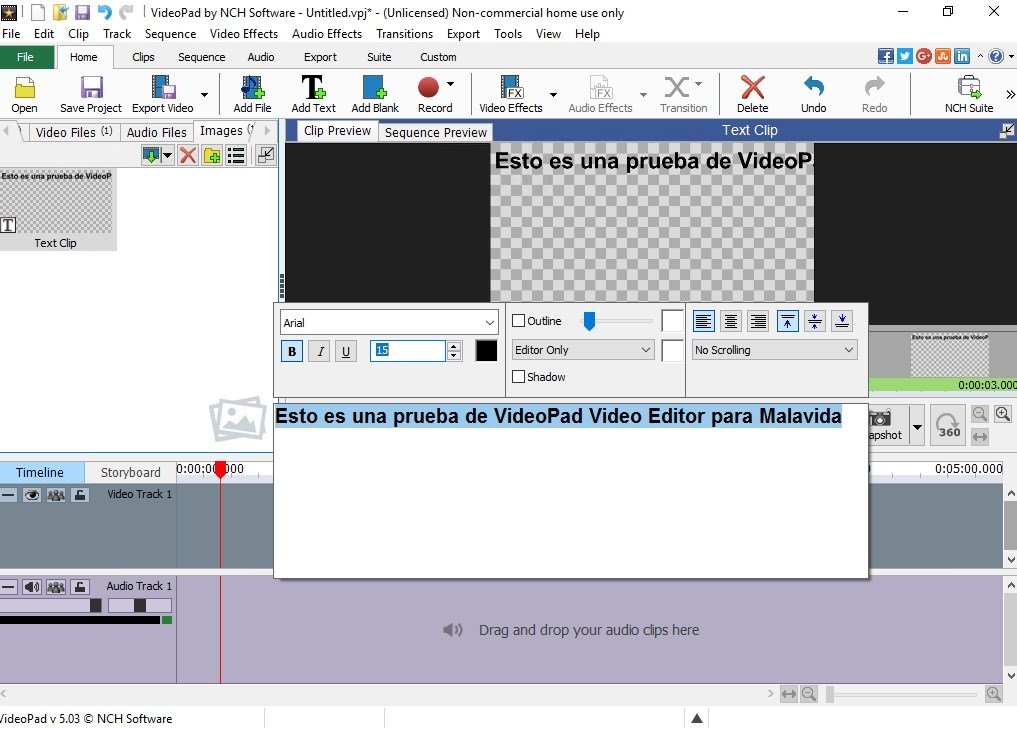The image size is (1017, 729).
Task: Switch clip bin to list view icon
Action: 236,155
